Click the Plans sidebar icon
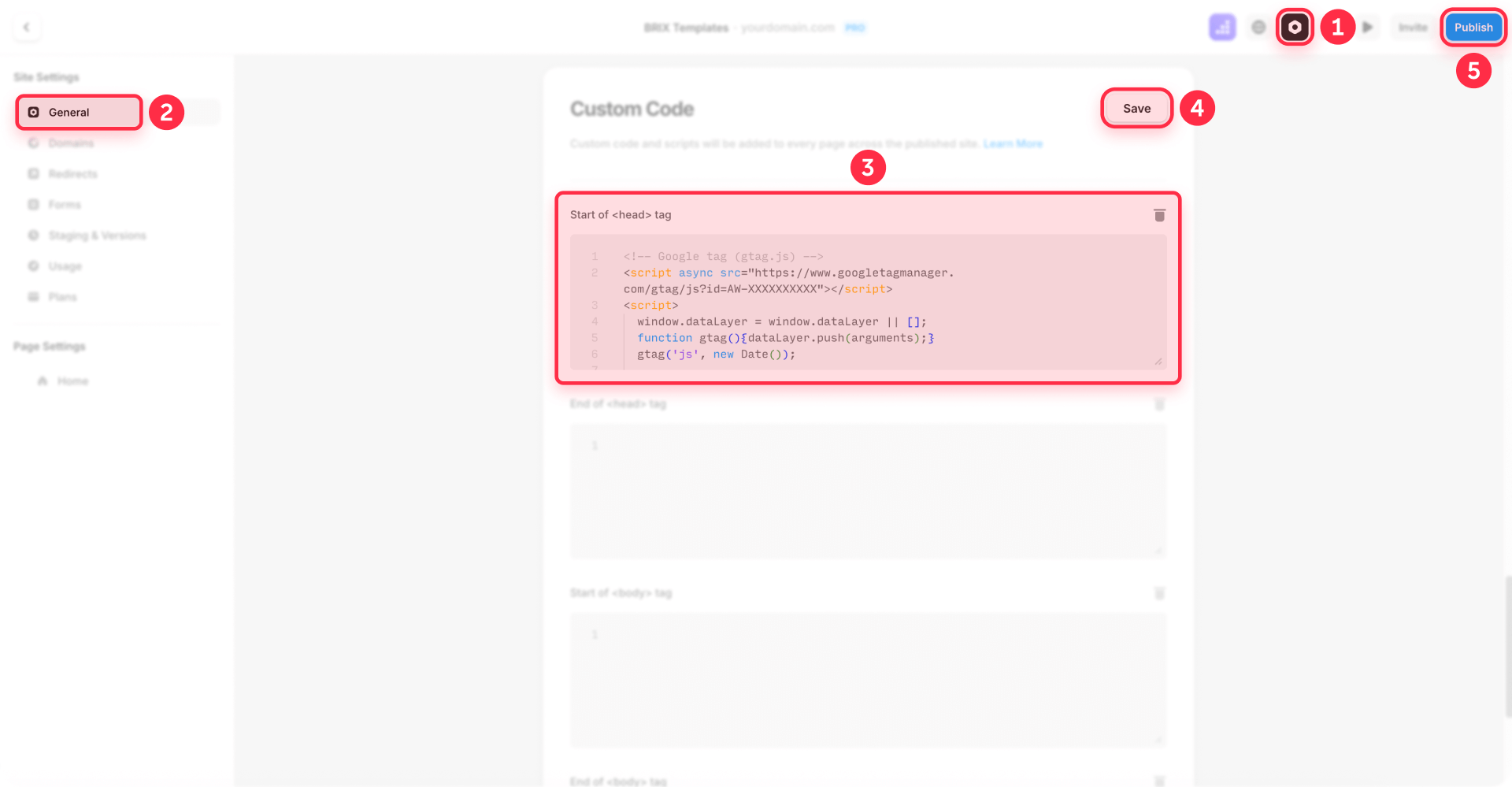This screenshot has width=1512, height=787. [33, 296]
